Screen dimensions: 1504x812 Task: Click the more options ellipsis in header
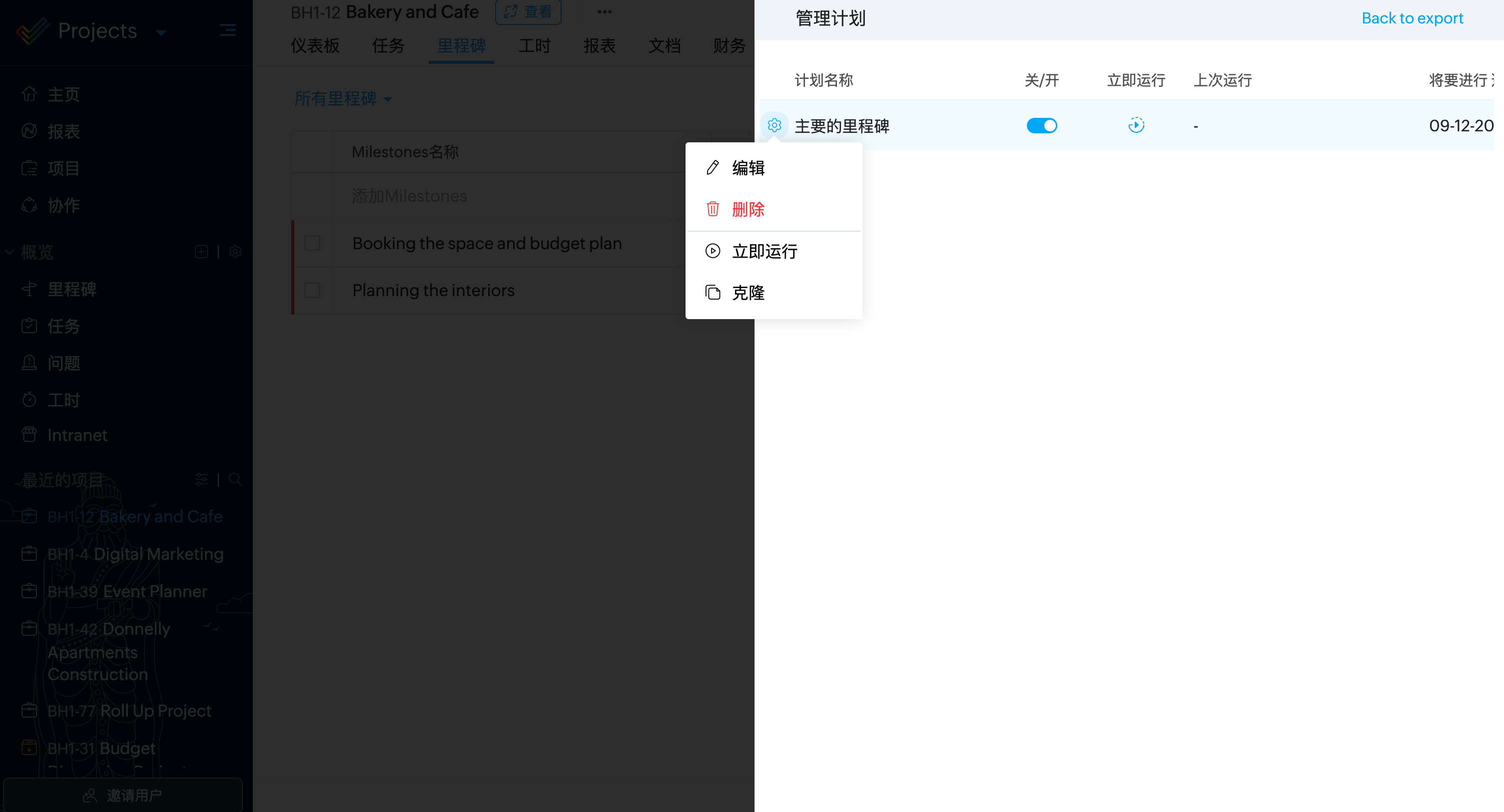pyautogui.click(x=604, y=11)
